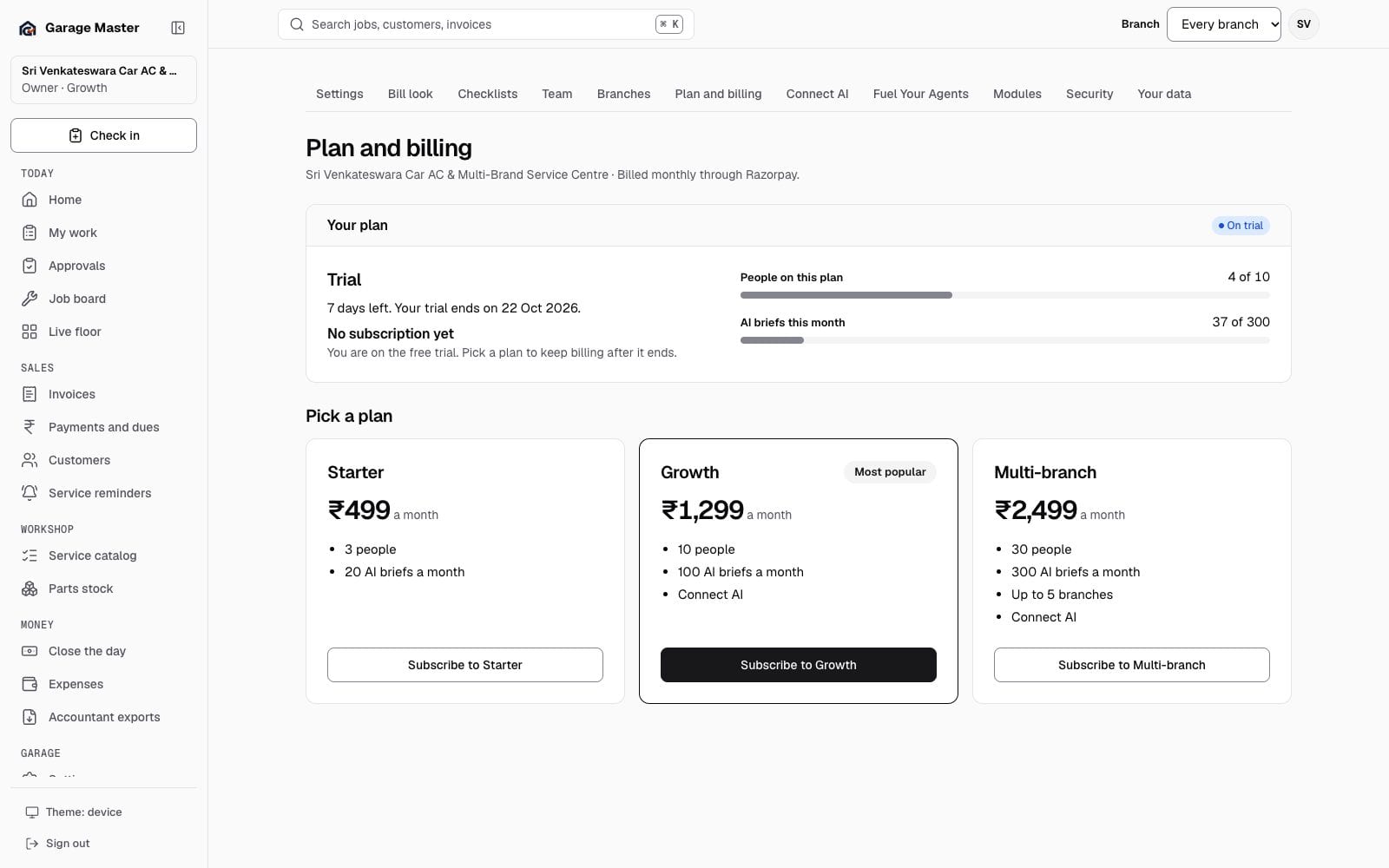The image size is (1389, 868).
Task: Switch to the Bill look tab
Action: [410, 94]
